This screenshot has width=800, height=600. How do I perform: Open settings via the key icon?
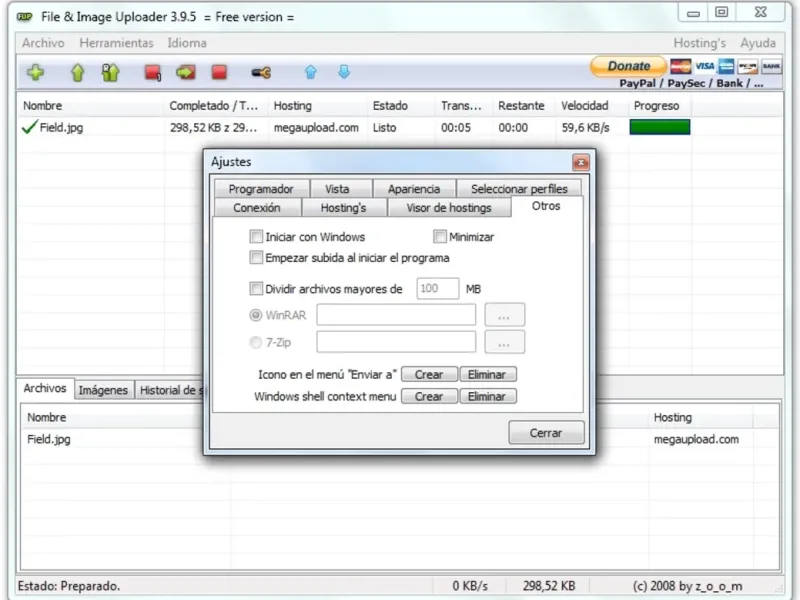[261, 73]
